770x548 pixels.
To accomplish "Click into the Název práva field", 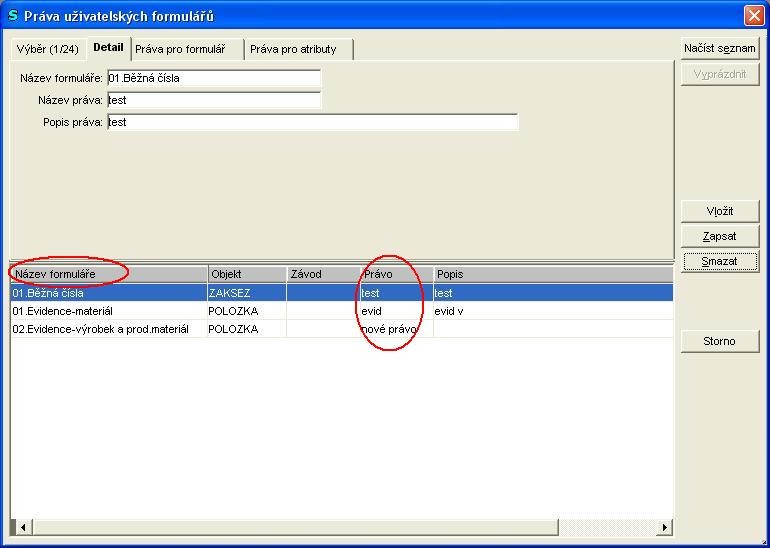I will pos(213,100).
